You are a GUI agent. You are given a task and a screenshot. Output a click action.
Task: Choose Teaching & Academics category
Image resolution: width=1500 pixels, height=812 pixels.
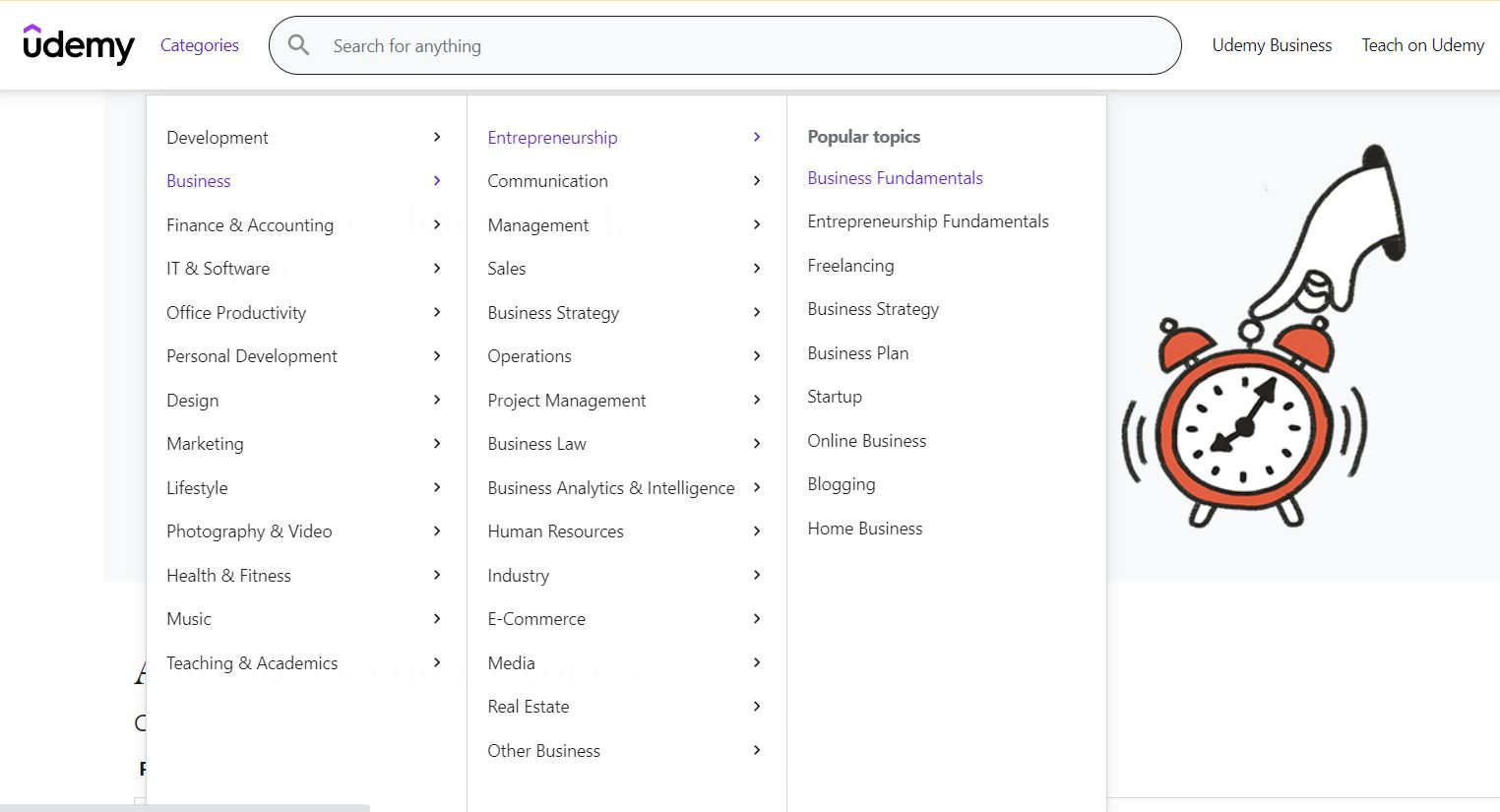[252, 663]
